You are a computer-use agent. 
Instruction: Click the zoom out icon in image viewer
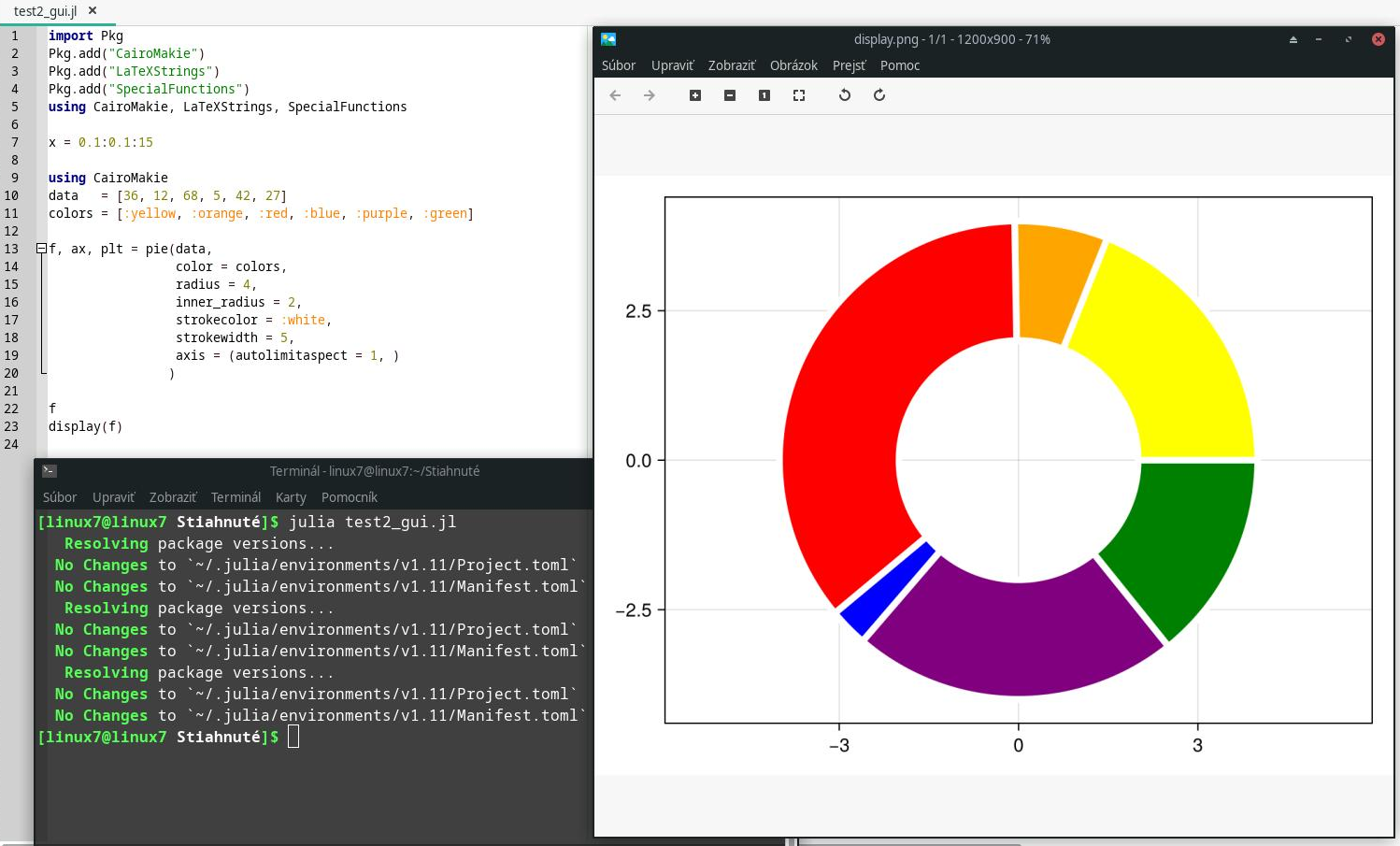click(x=730, y=95)
